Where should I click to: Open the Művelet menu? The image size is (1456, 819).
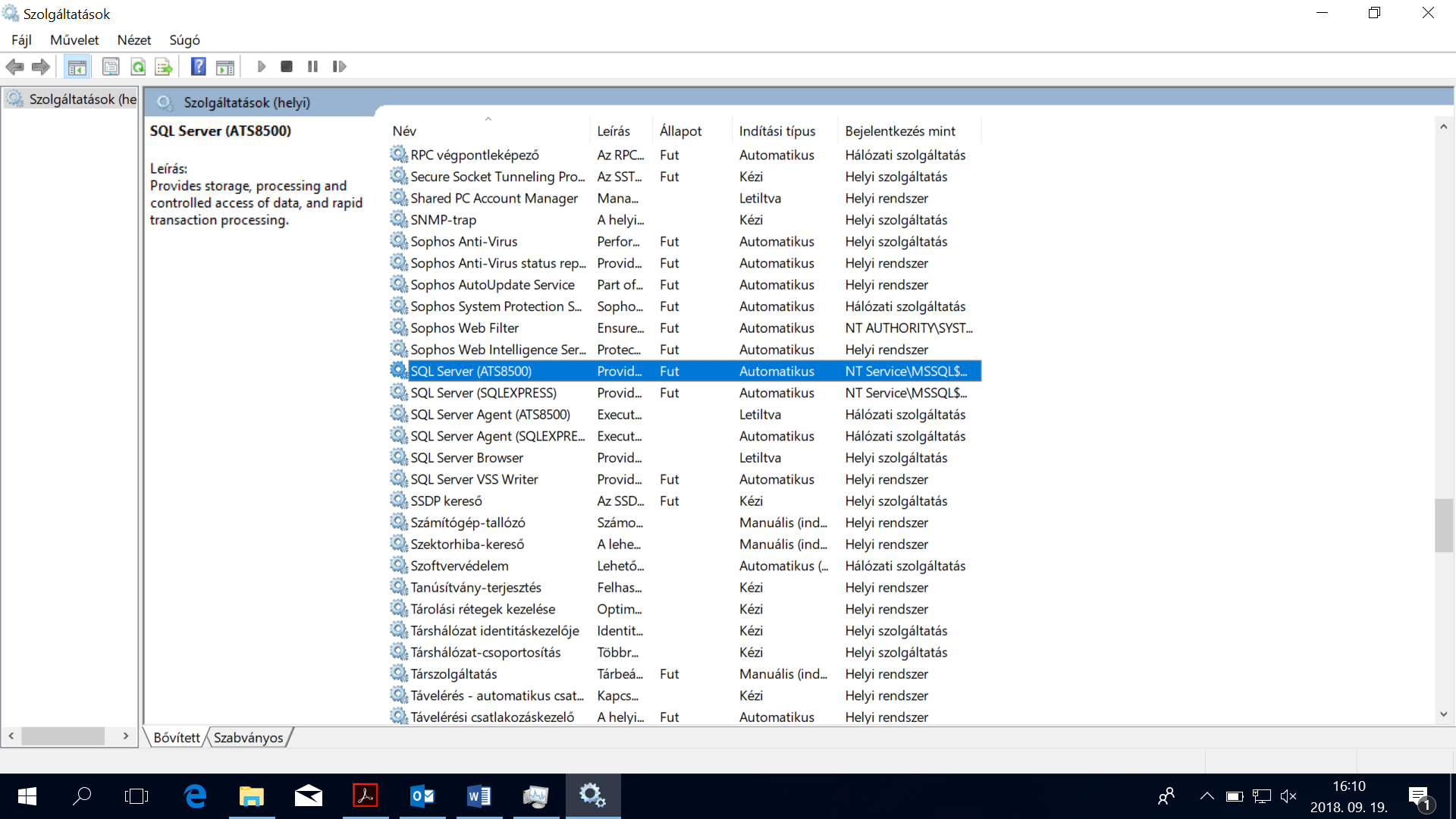(x=74, y=40)
